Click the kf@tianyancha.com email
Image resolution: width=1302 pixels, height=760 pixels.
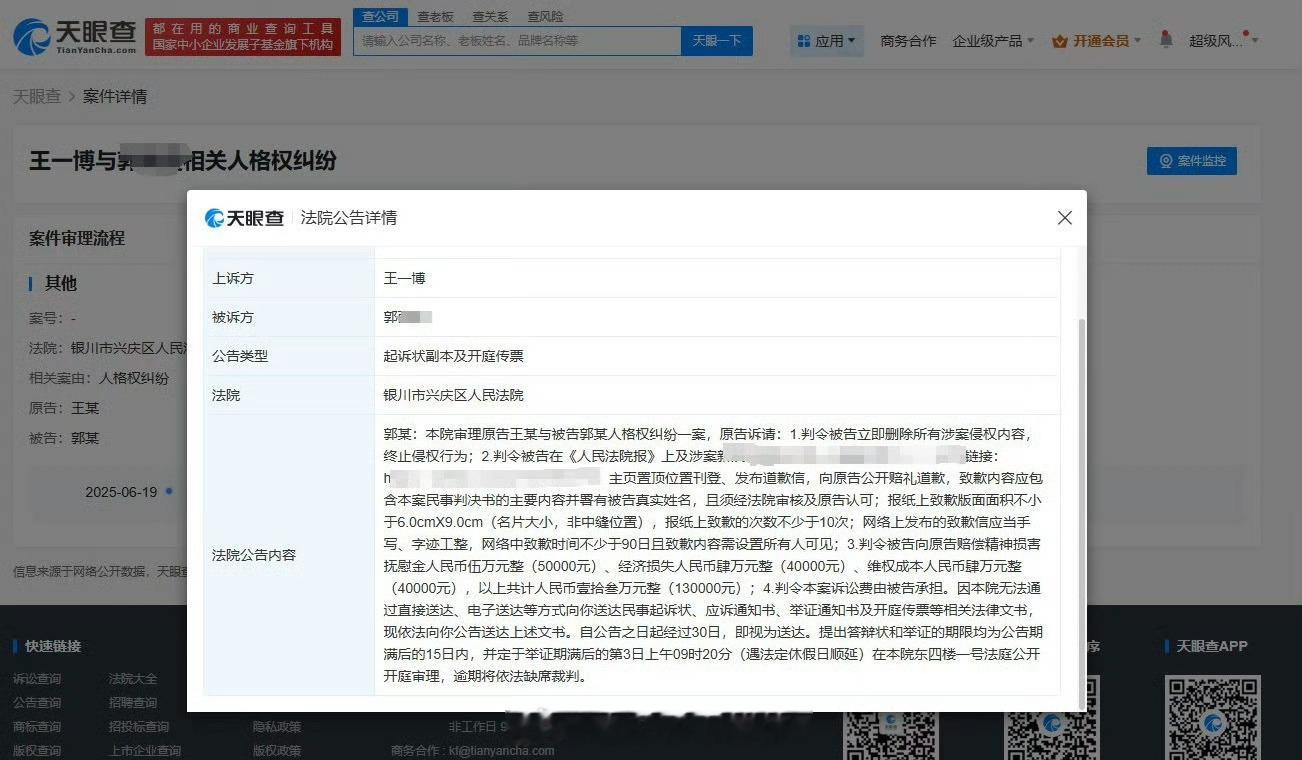click(x=501, y=751)
